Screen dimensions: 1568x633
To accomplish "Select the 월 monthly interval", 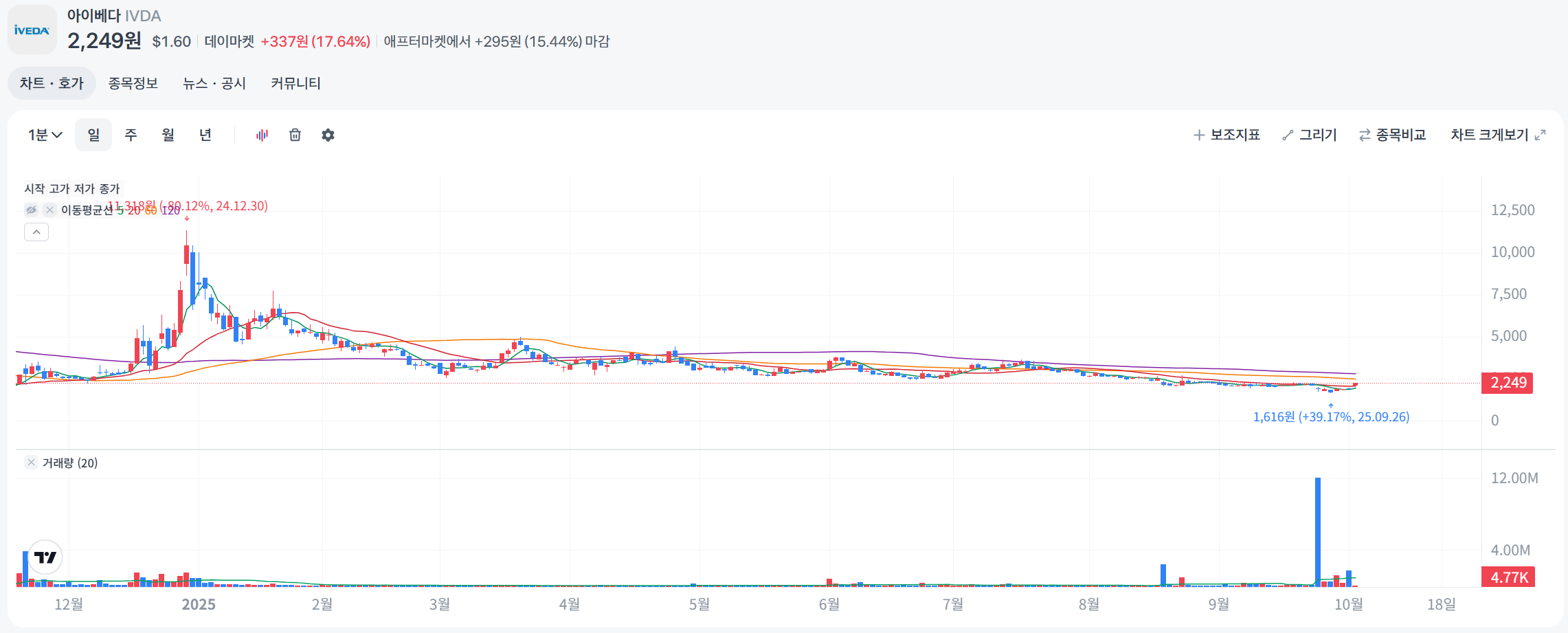I will pos(168,135).
